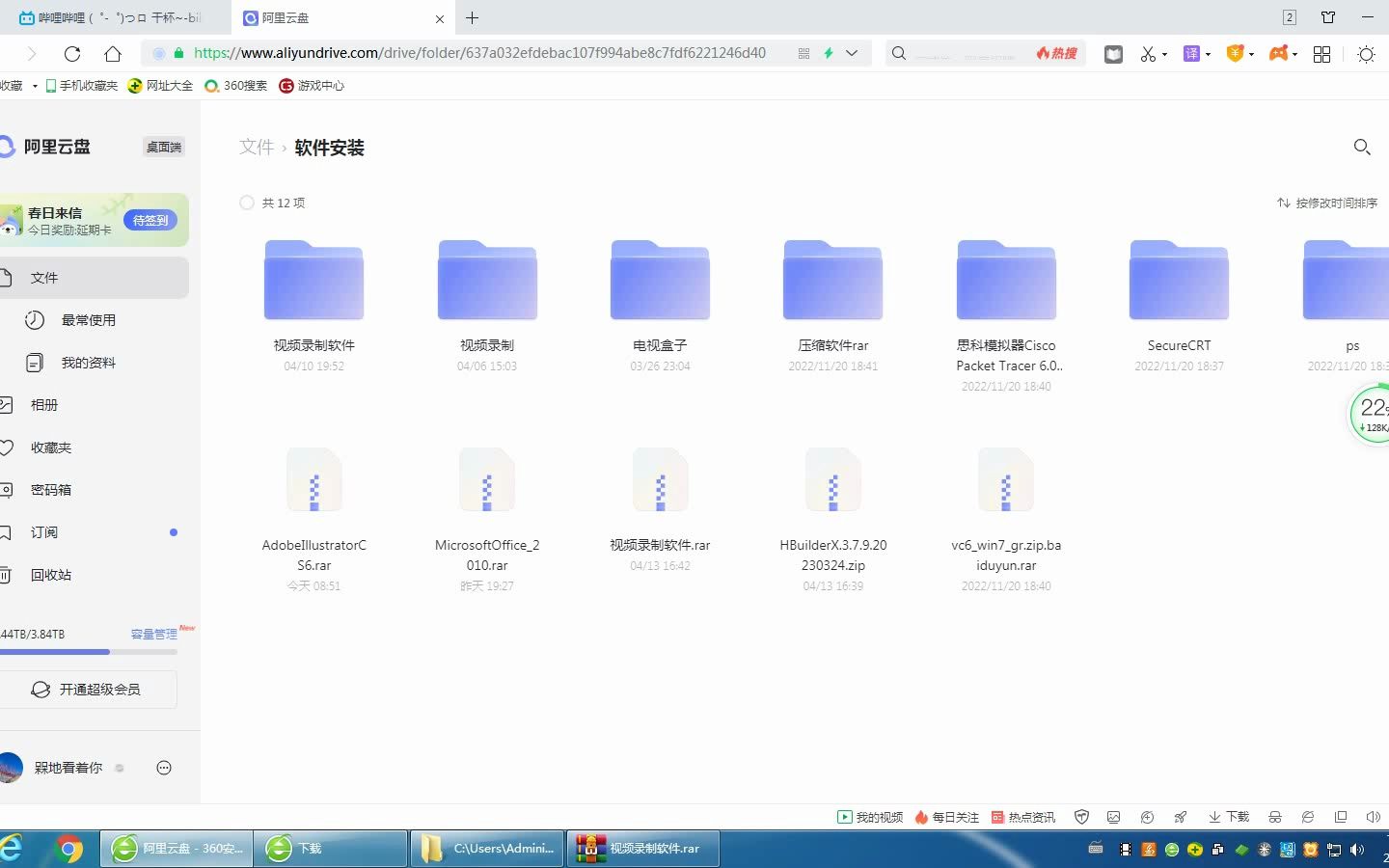Open 热点资讯 in the status bar
This screenshot has height=868, width=1389.
pyautogui.click(x=1023, y=817)
